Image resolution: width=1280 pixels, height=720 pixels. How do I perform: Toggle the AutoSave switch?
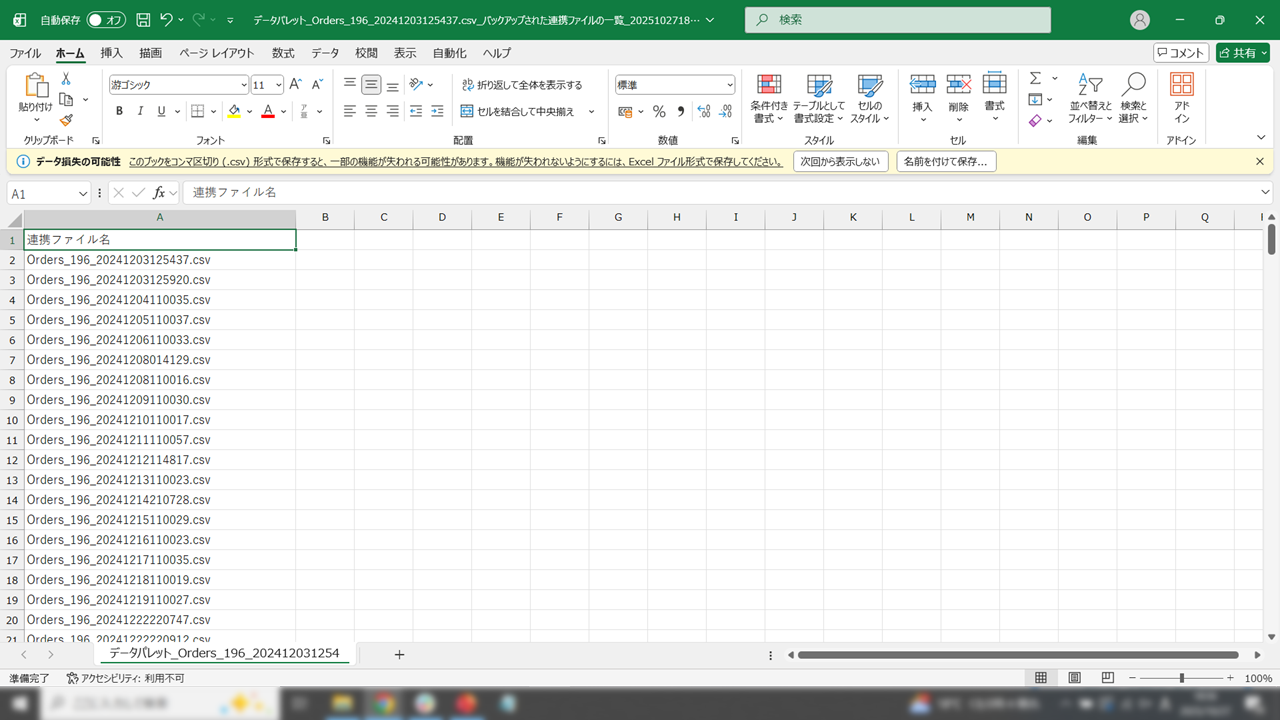tap(106, 20)
